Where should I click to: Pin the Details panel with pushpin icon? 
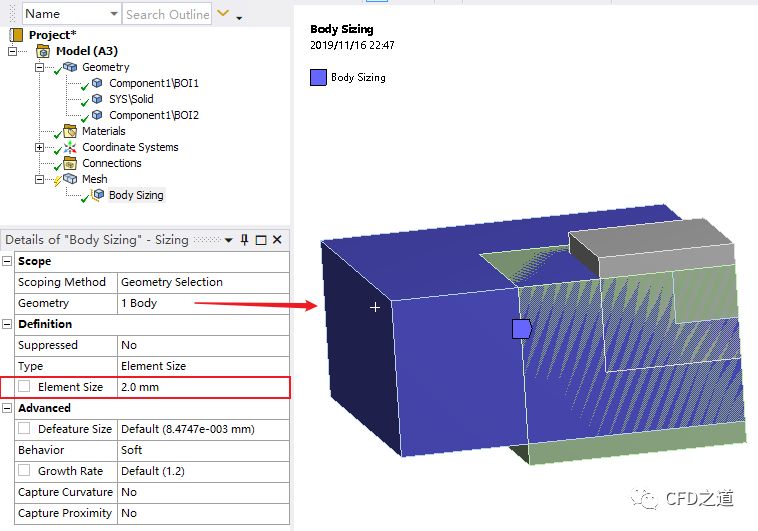point(244,240)
